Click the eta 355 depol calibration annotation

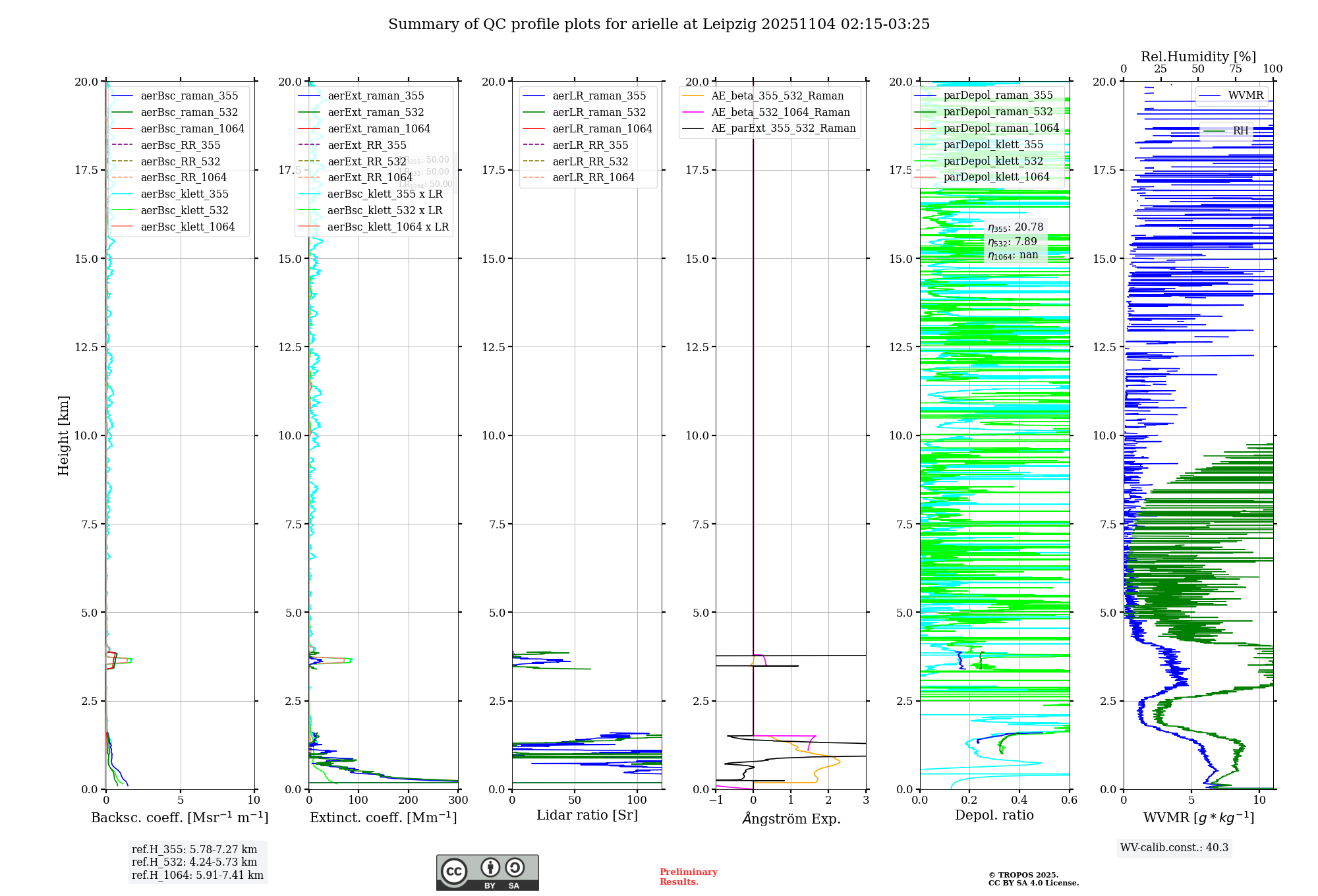1016,227
